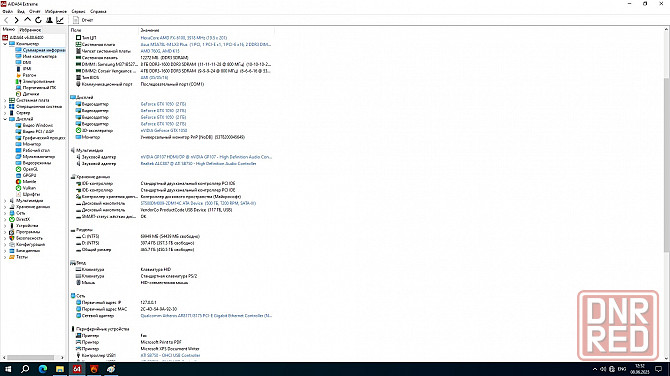
Task: Expand the Мультимедиа tree node
Action: tap(5, 201)
